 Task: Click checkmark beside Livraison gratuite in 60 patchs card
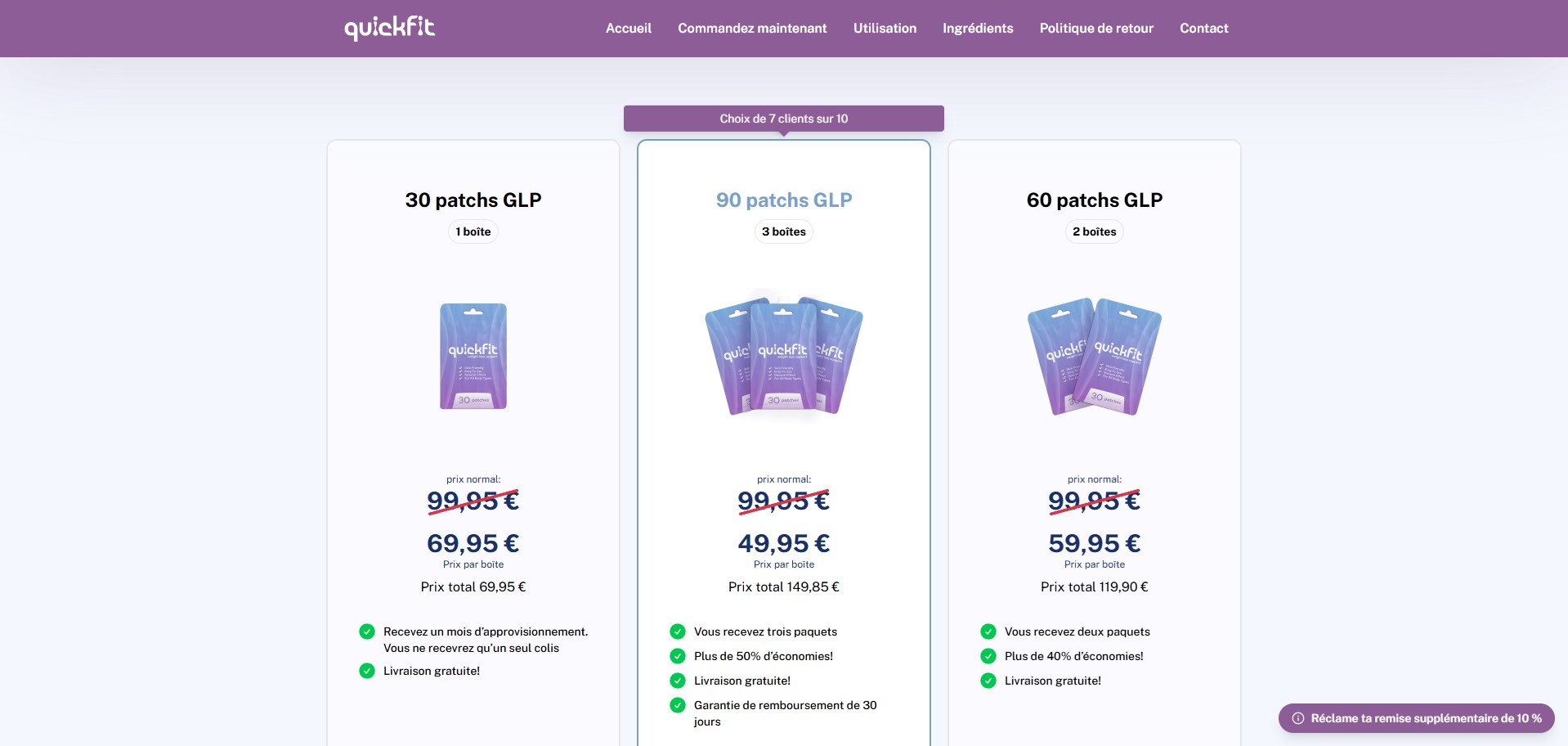click(988, 681)
